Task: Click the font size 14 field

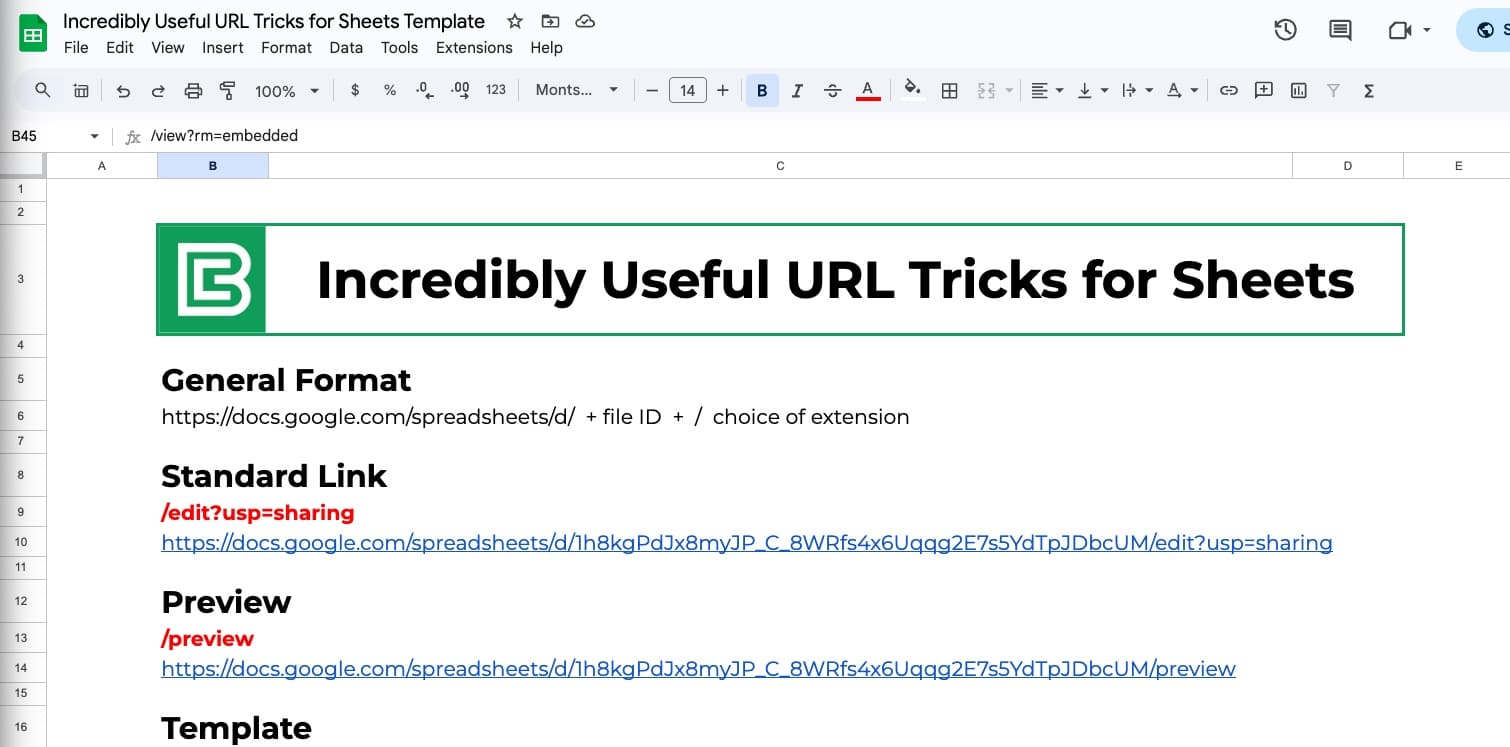Action: point(687,91)
